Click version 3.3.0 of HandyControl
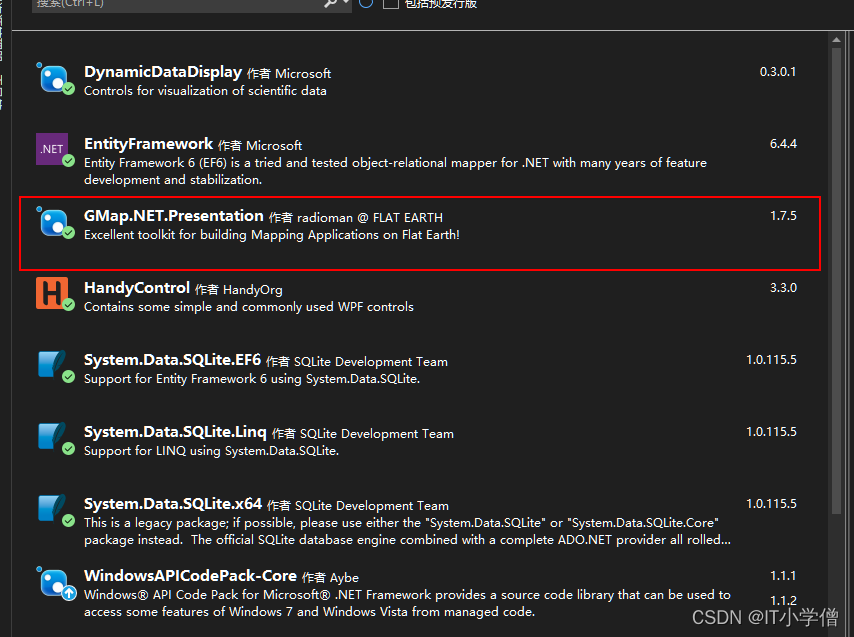The image size is (854, 637). (783, 287)
